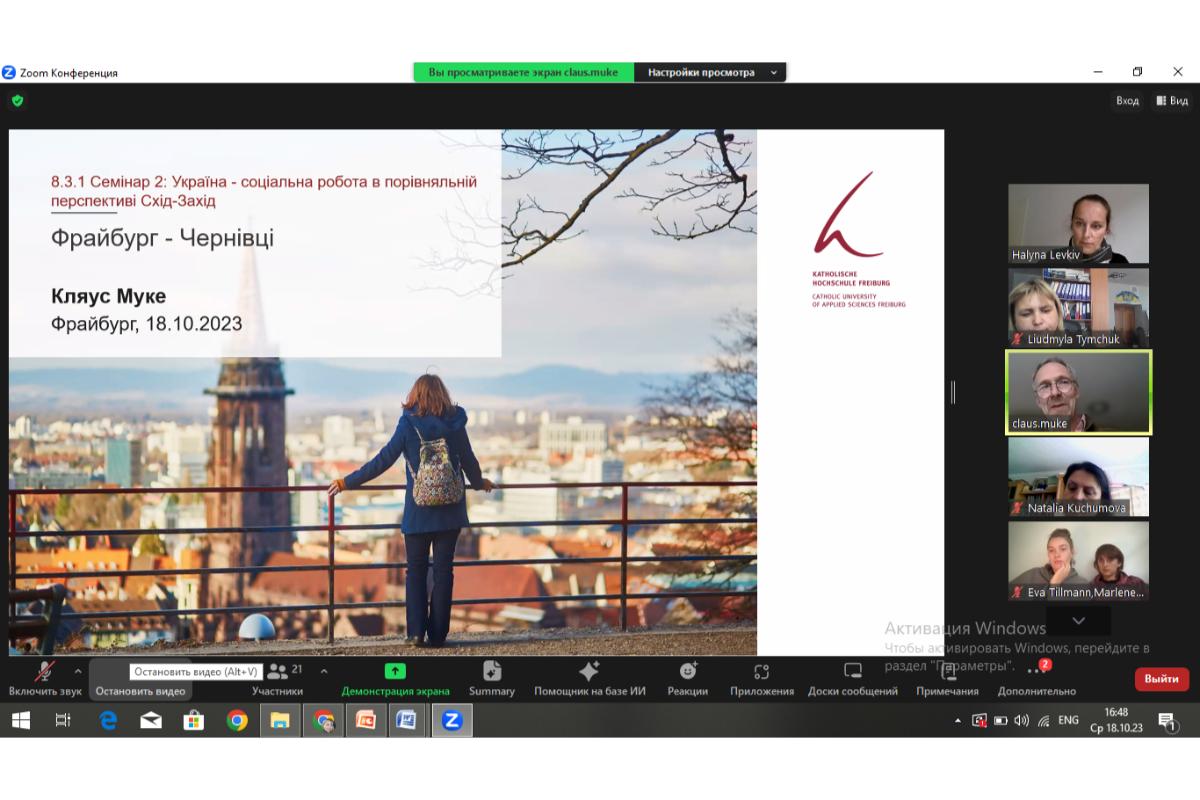Click the green screen-viewing notice claus.muke
The height and width of the screenshot is (800, 1200).
(x=524, y=72)
